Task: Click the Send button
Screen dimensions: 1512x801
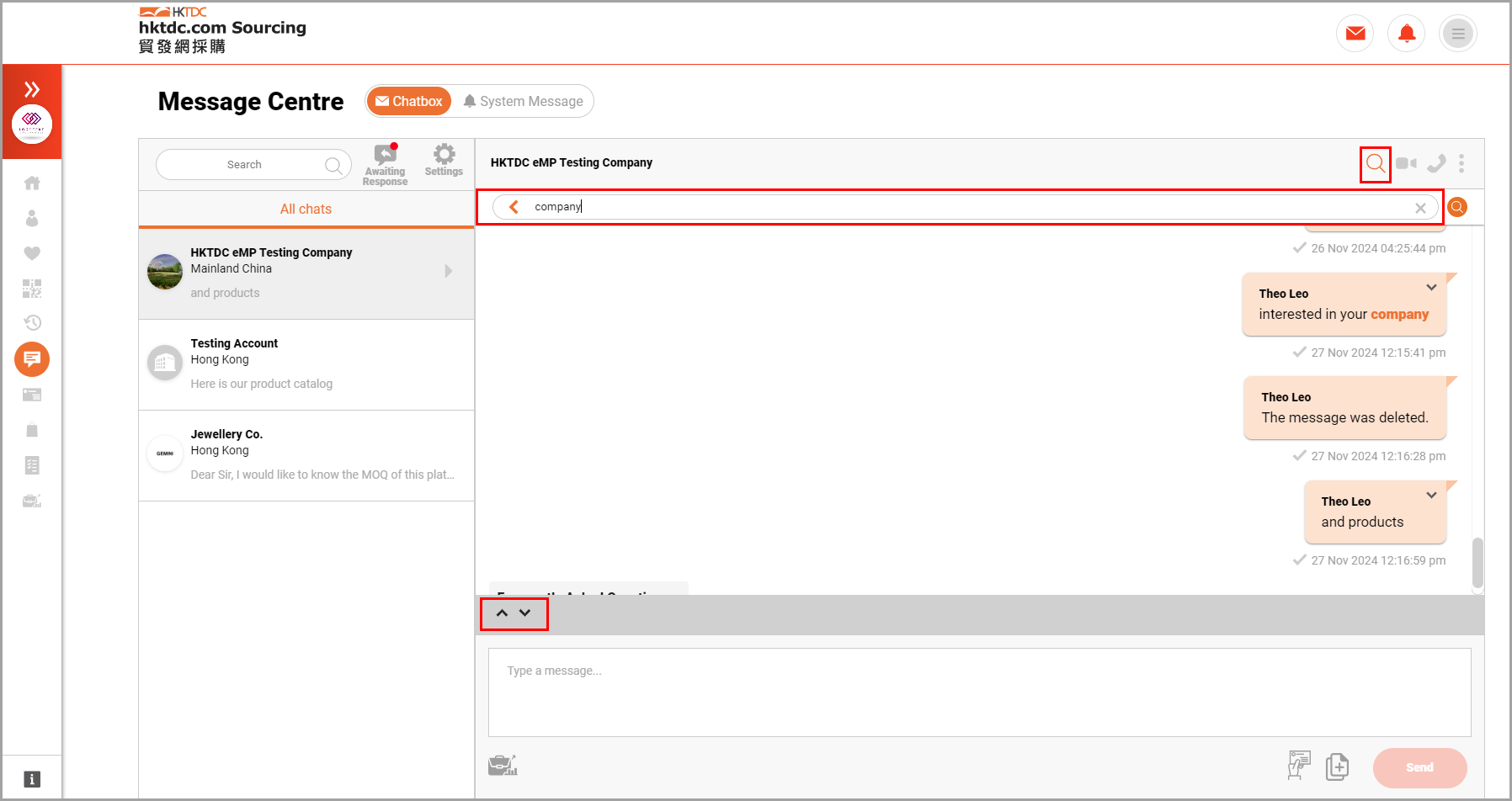Action: click(x=1419, y=767)
